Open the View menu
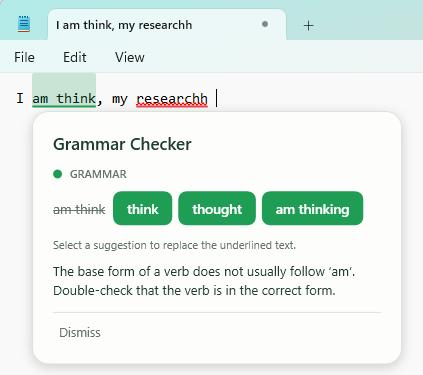The height and width of the screenshot is (375, 423). coord(130,57)
